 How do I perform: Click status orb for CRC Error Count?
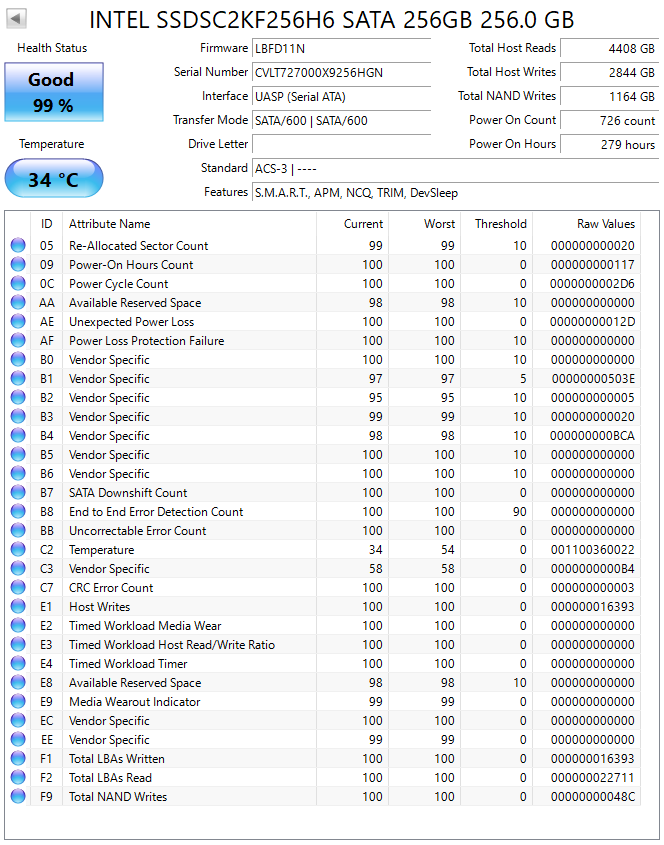(x=18, y=587)
